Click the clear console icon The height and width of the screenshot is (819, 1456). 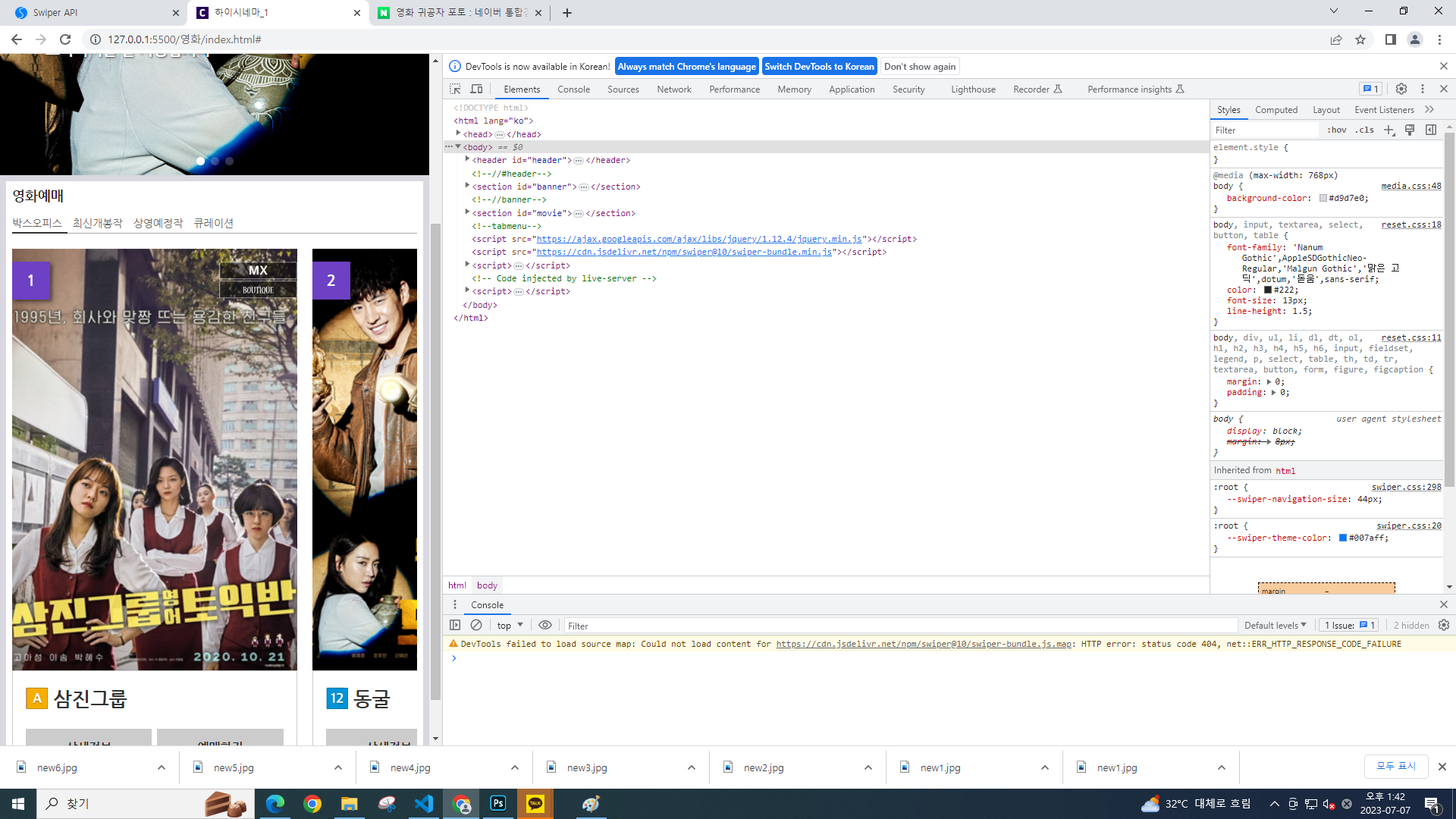[476, 625]
